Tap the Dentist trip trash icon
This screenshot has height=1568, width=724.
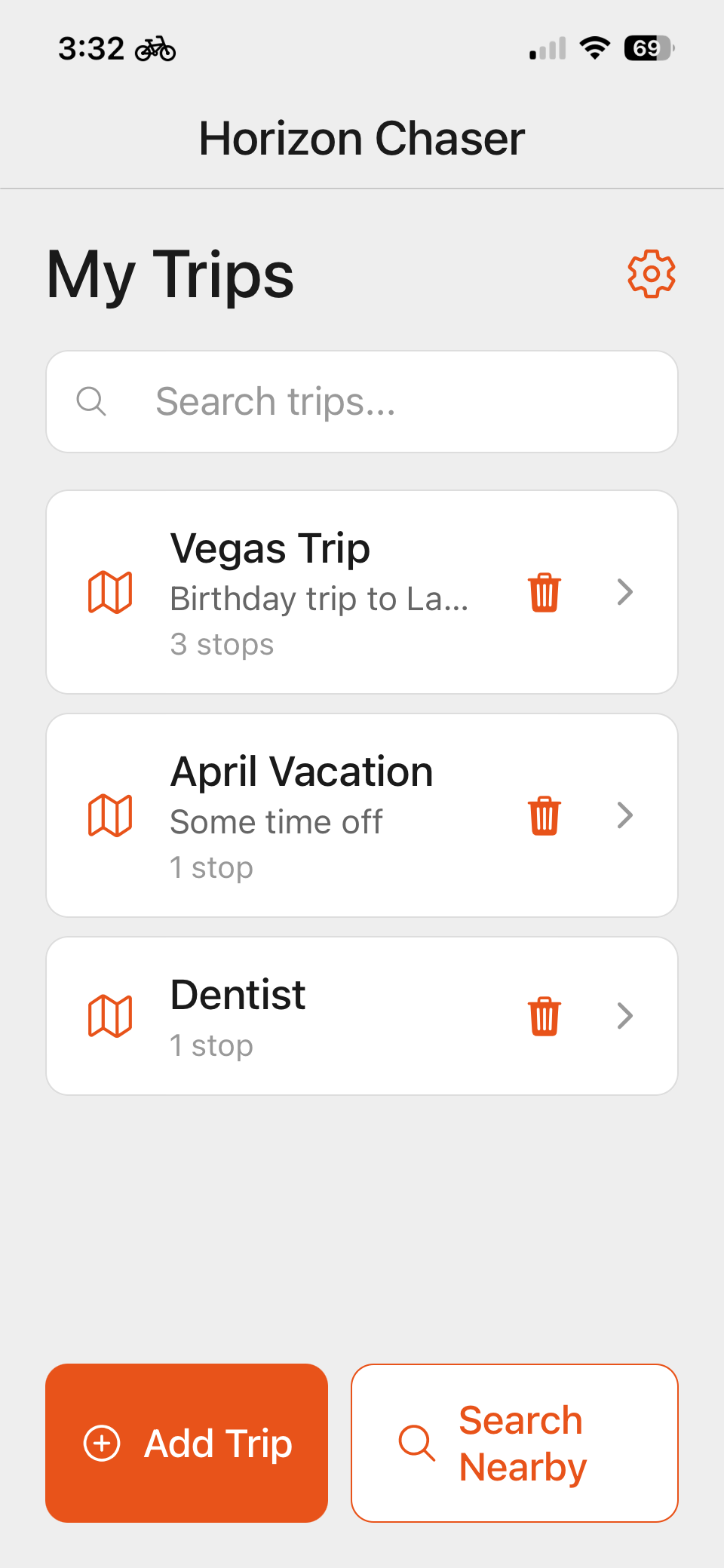click(544, 1017)
